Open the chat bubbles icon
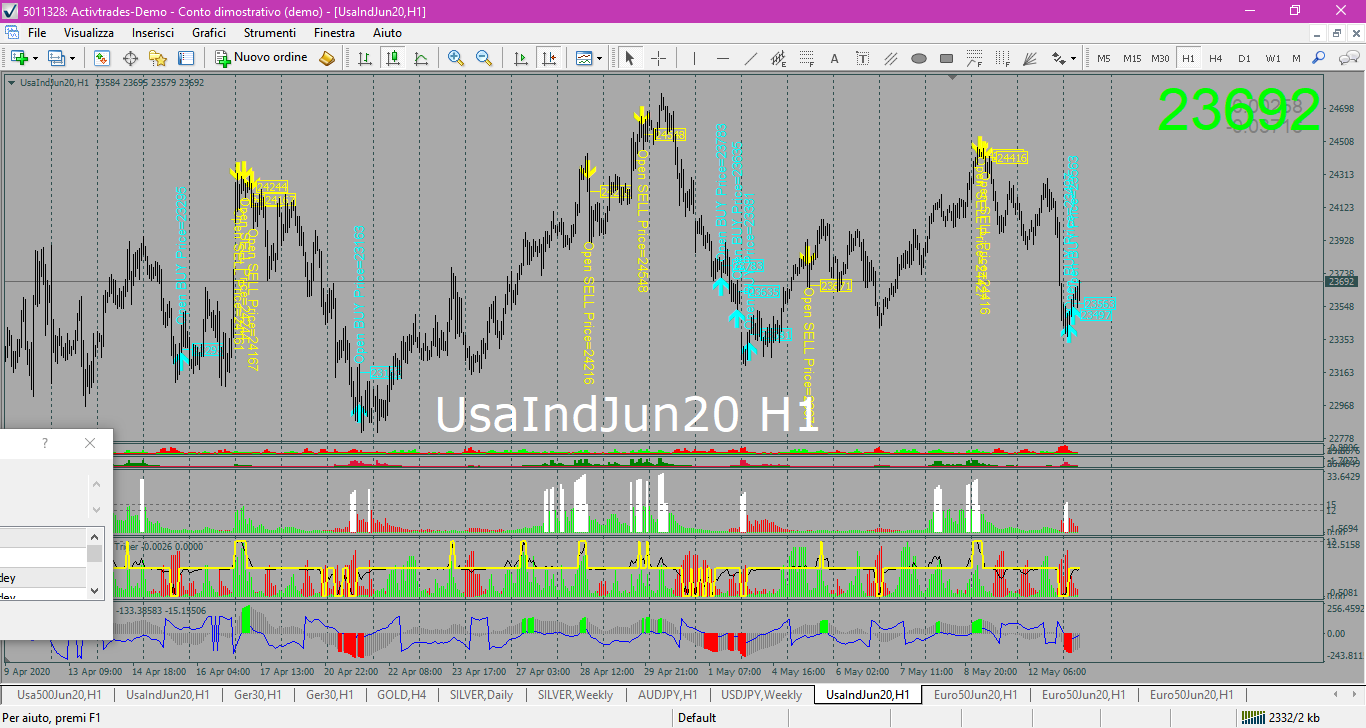The width and height of the screenshot is (1366, 728). (1348, 58)
